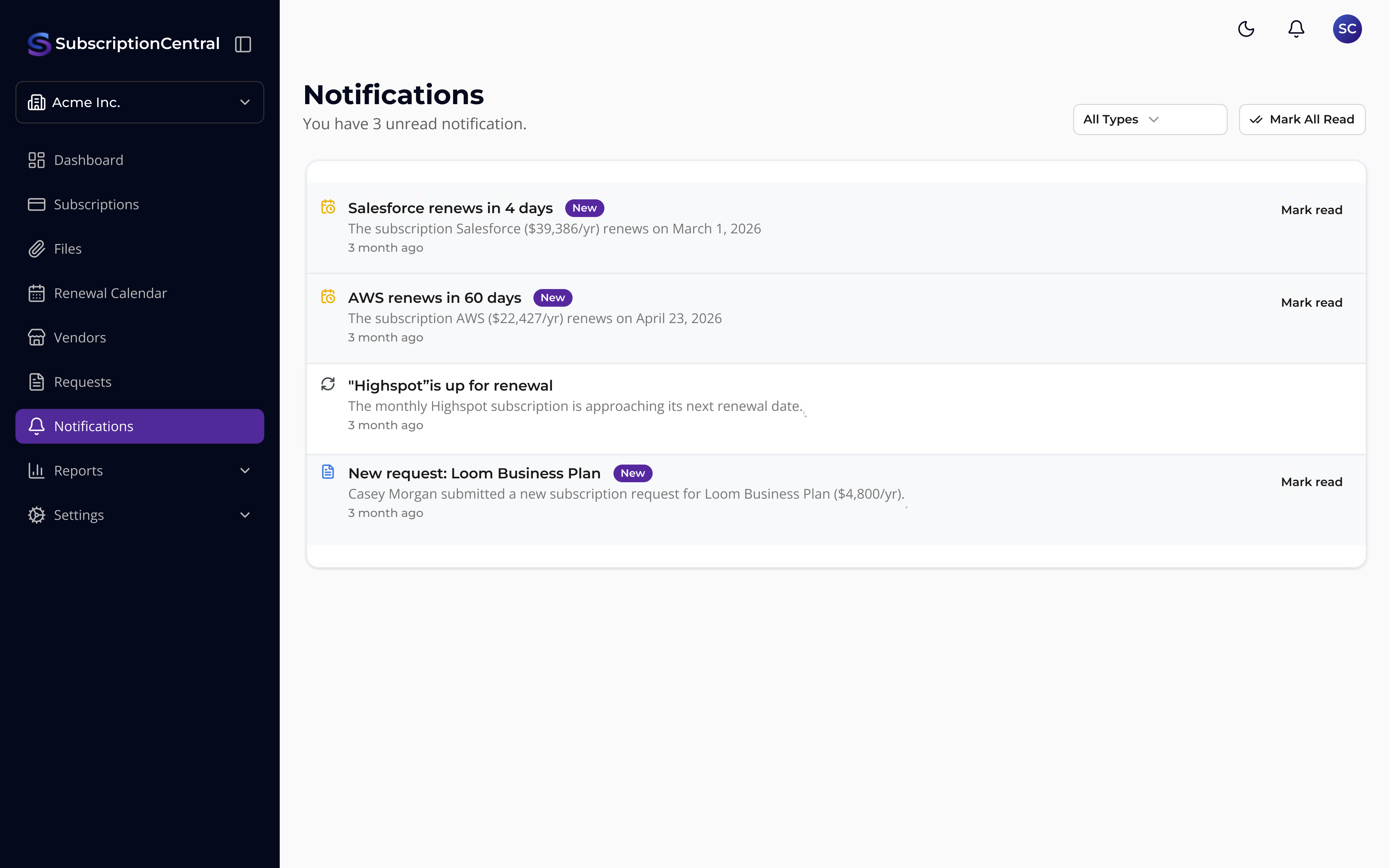The image size is (1389, 868).
Task: Click the Files paperclip icon
Action: click(37, 249)
